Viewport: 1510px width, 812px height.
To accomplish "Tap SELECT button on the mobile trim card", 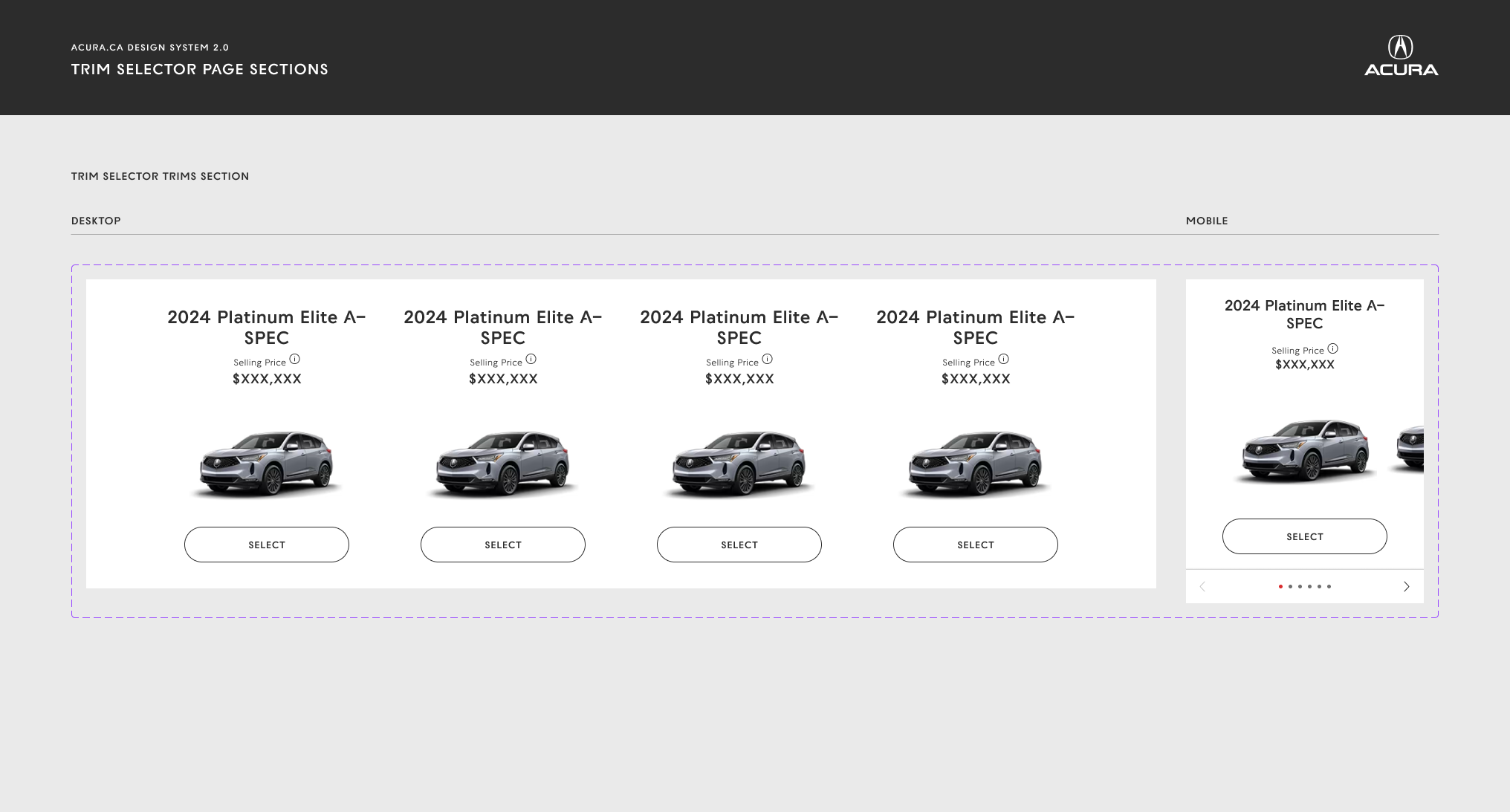I will (1305, 536).
